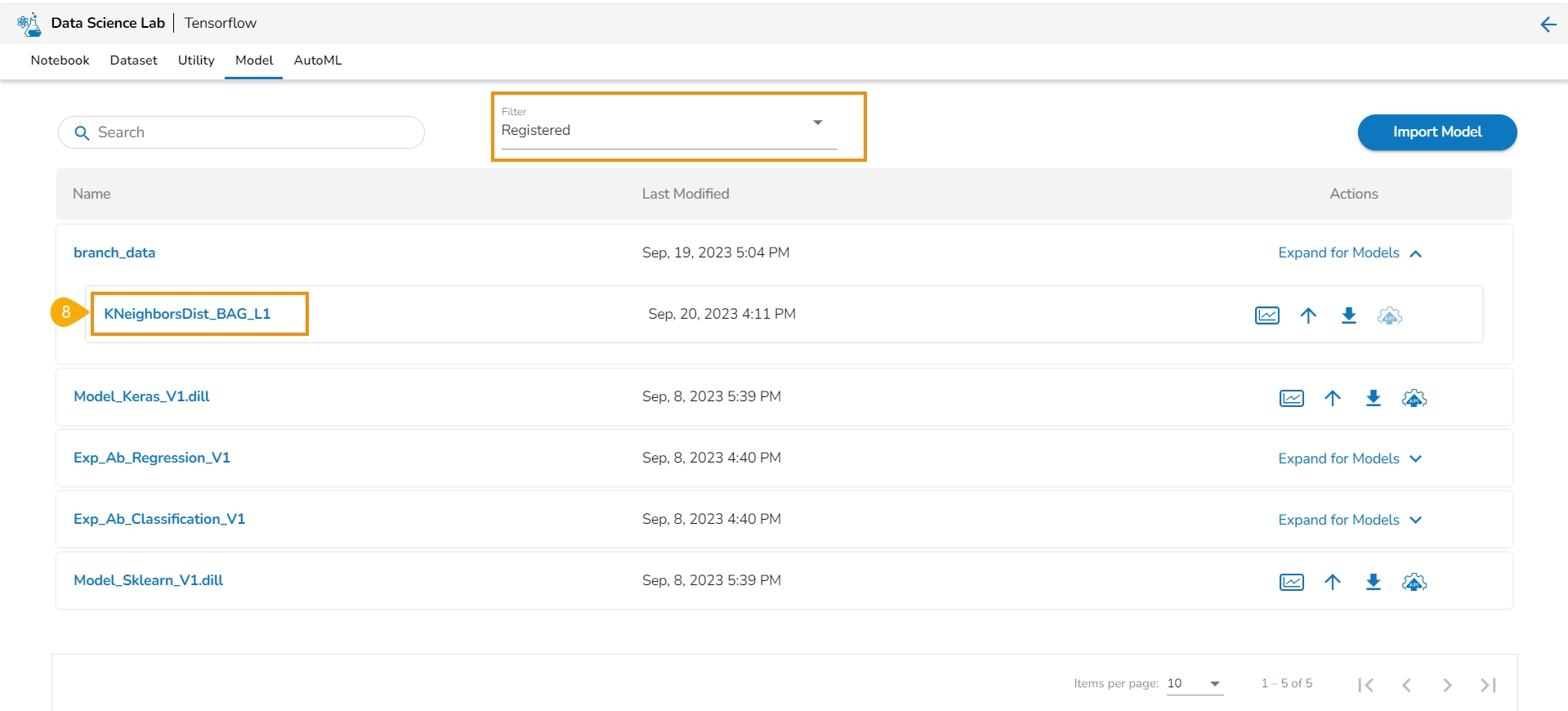Click up-arrow icon for Model_Keras_V1.dill
The width and height of the screenshot is (1568, 711).
coord(1333,398)
